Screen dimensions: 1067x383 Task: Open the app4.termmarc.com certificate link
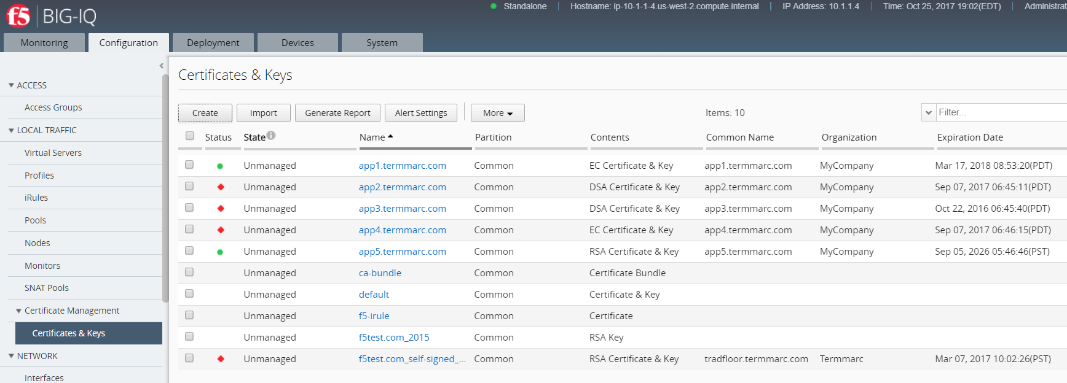pyautogui.click(x=402, y=230)
